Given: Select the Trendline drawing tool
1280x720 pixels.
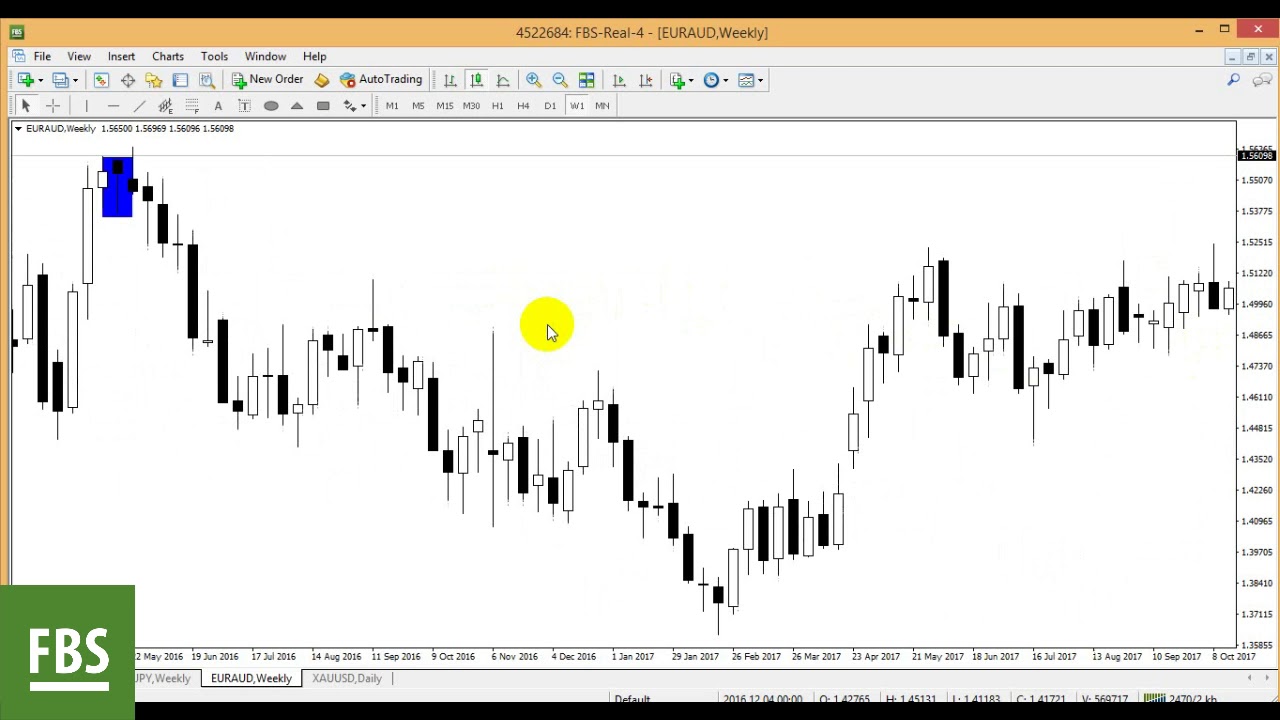Looking at the screenshot, I should 139,106.
